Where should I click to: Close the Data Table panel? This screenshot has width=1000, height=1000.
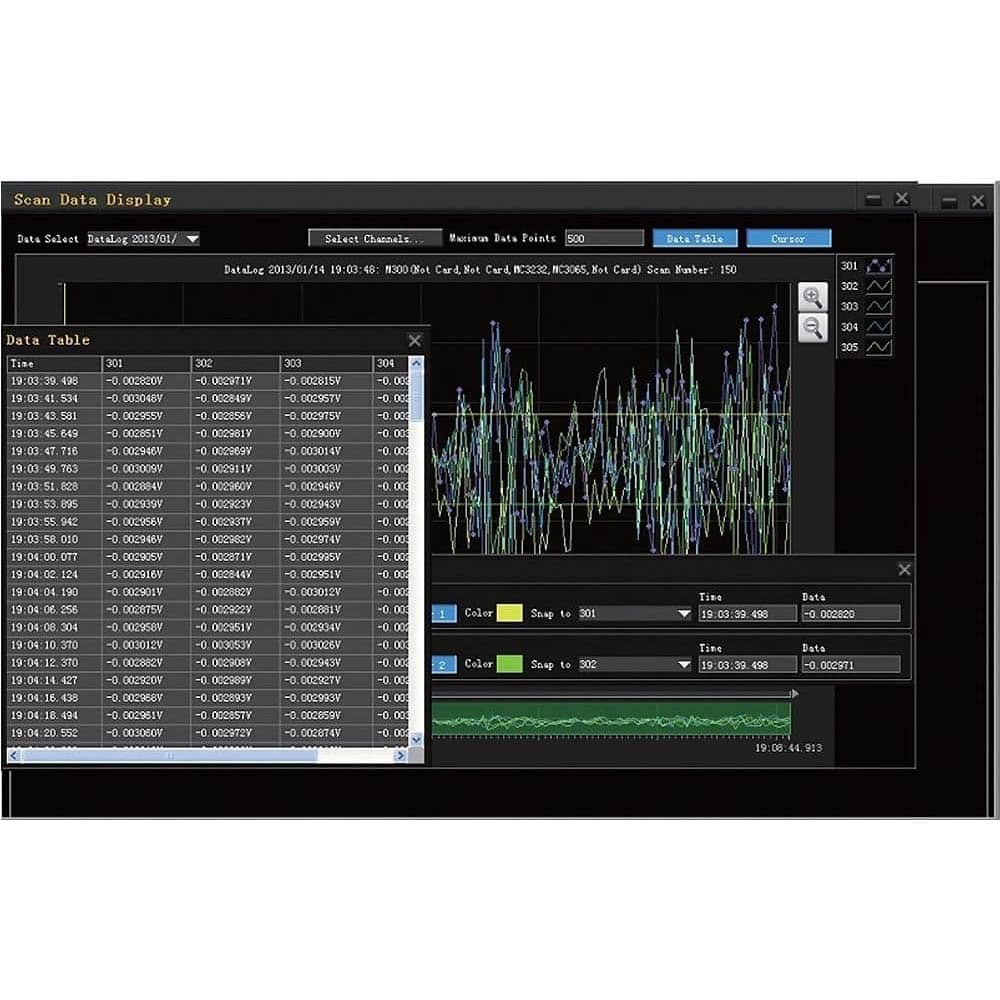(415, 341)
